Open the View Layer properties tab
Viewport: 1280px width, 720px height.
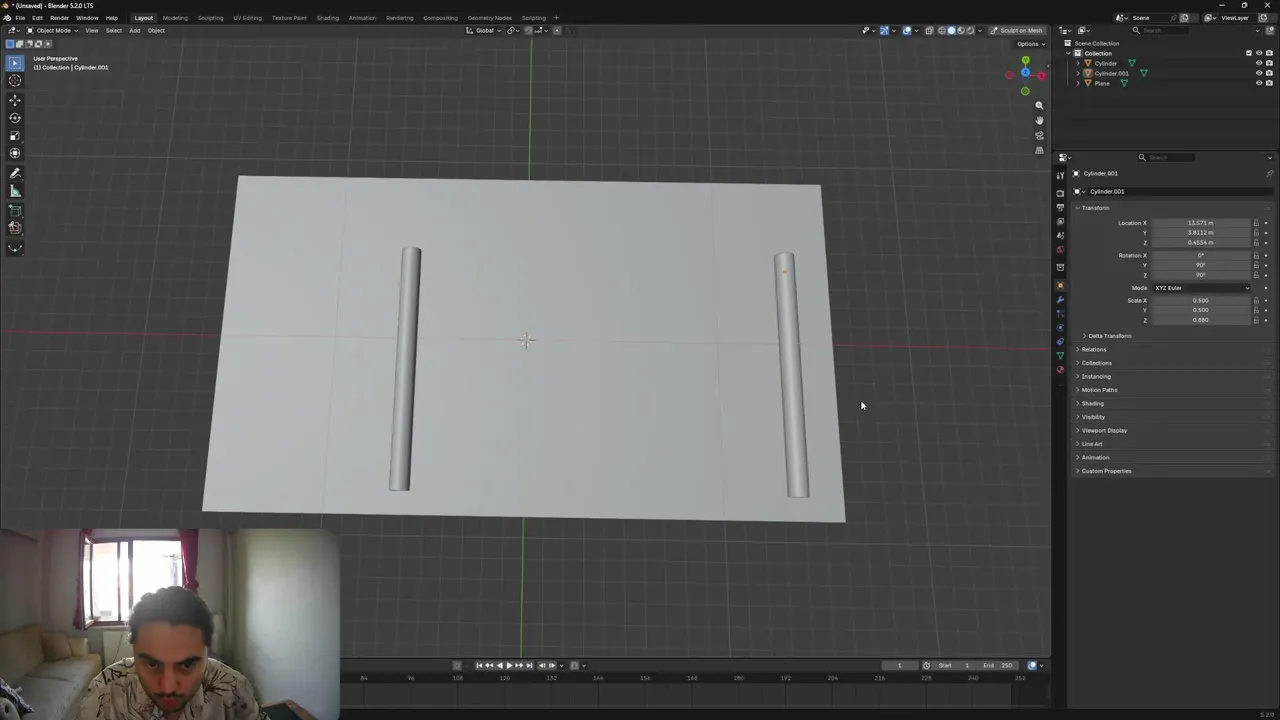[x=1061, y=221]
